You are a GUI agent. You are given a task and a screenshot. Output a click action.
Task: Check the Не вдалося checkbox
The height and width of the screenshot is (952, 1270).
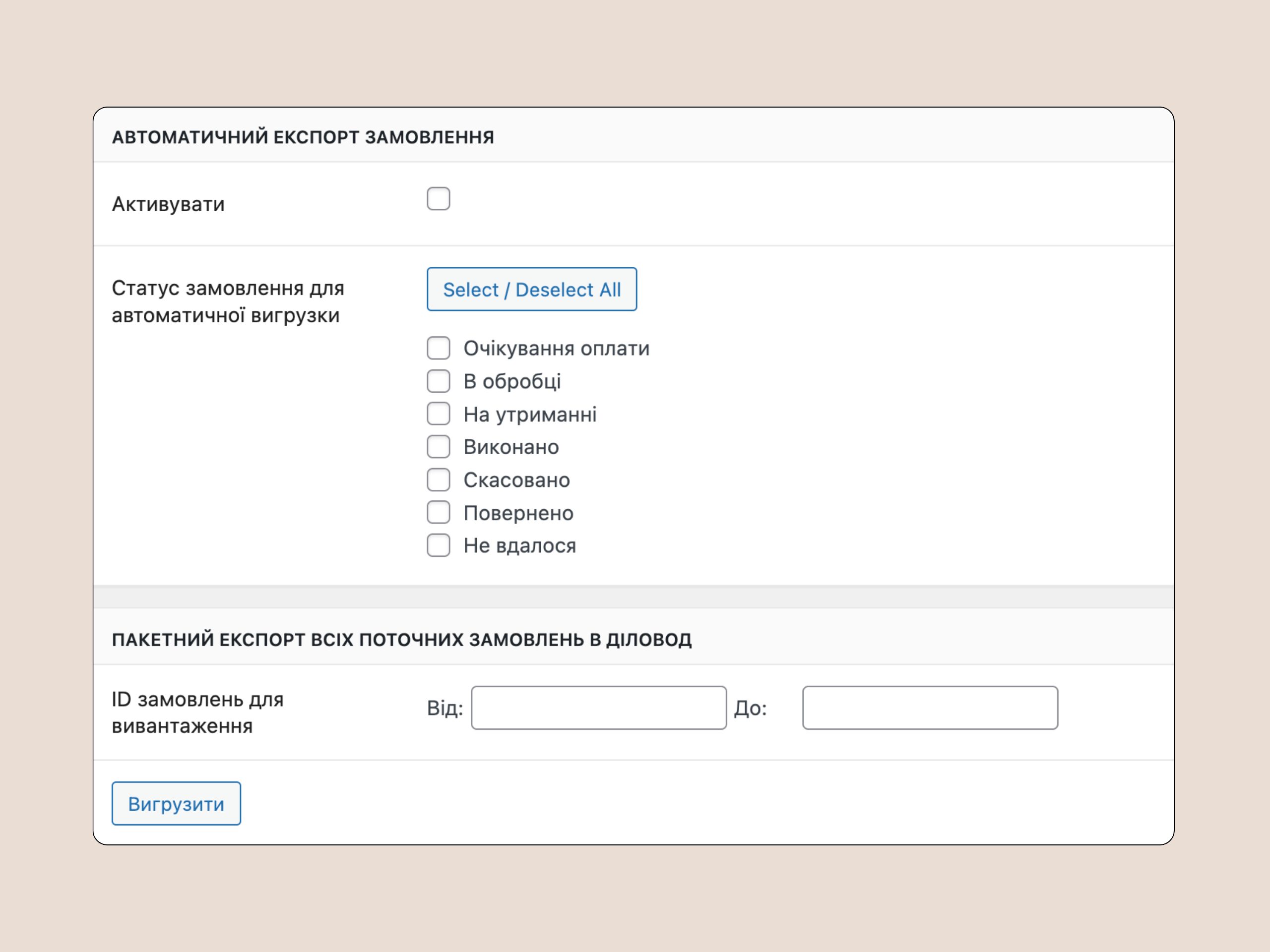pyautogui.click(x=438, y=545)
